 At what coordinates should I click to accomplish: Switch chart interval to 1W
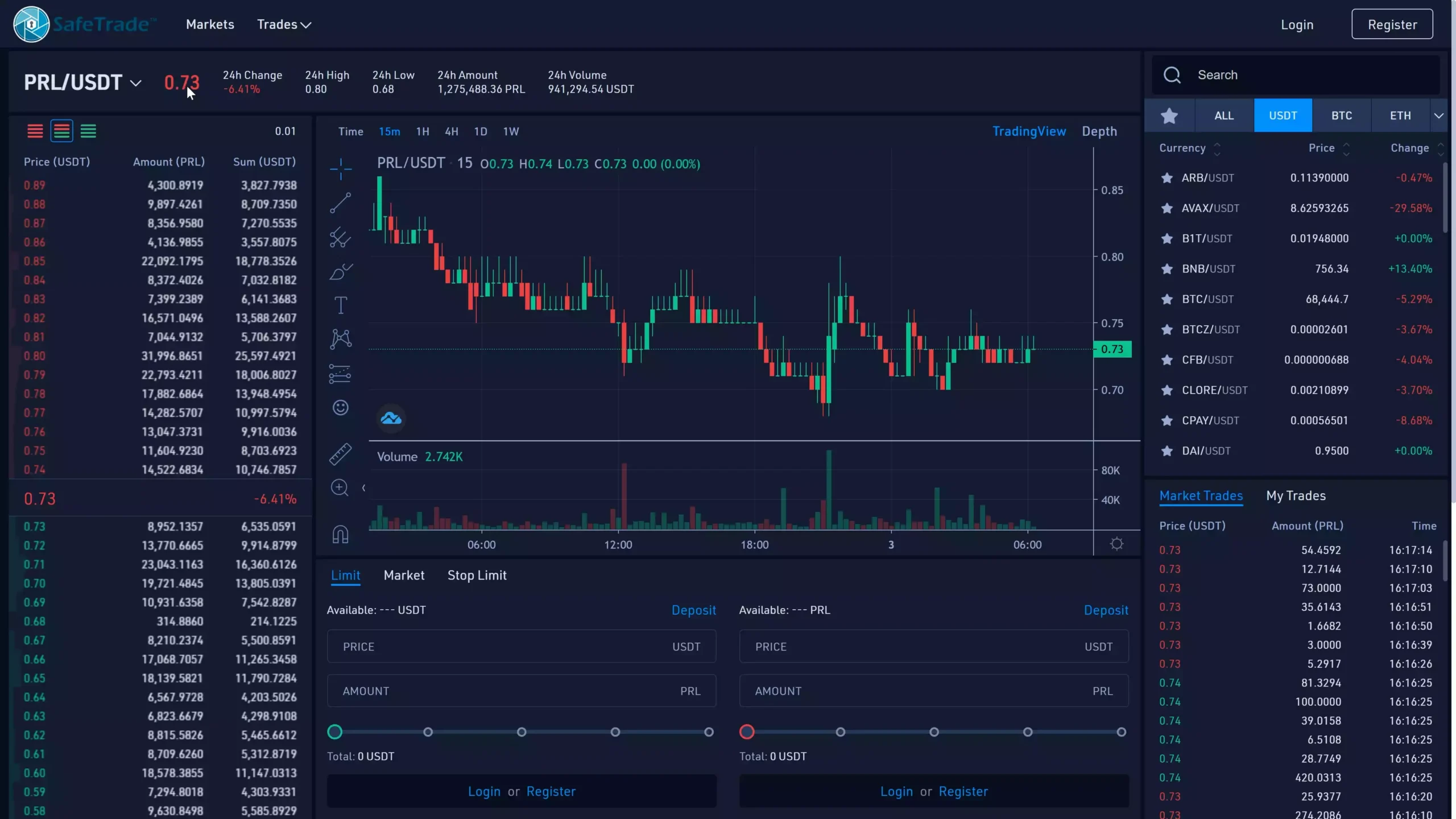point(511,131)
